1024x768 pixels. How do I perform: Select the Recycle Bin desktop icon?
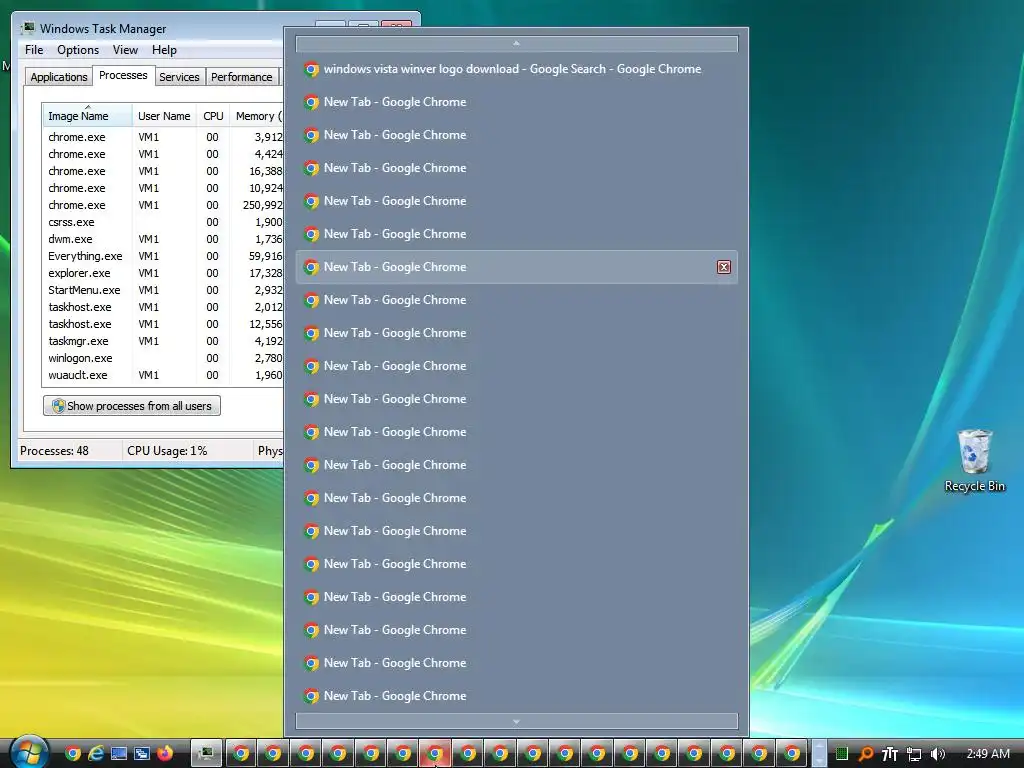(974, 460)
